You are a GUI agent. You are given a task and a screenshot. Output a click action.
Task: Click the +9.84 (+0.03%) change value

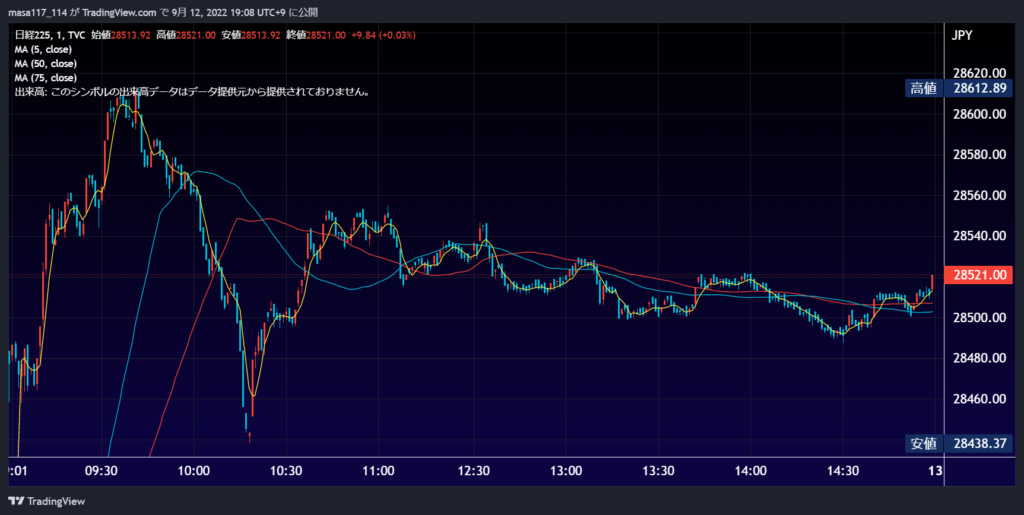383,35
